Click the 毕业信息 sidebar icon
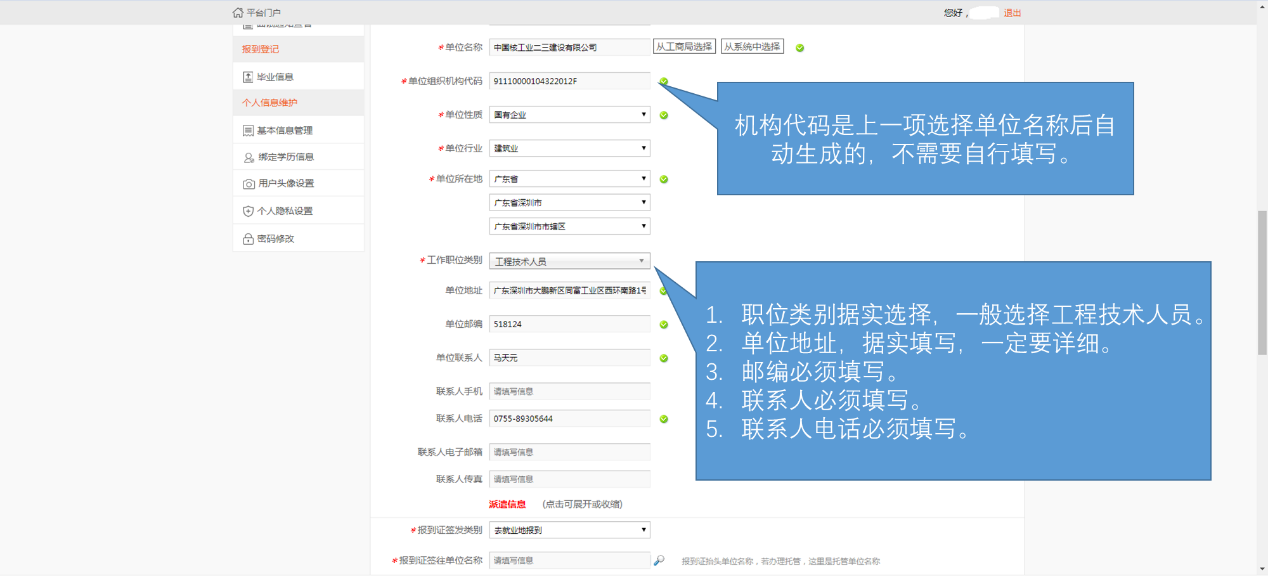 pos(248,77)
